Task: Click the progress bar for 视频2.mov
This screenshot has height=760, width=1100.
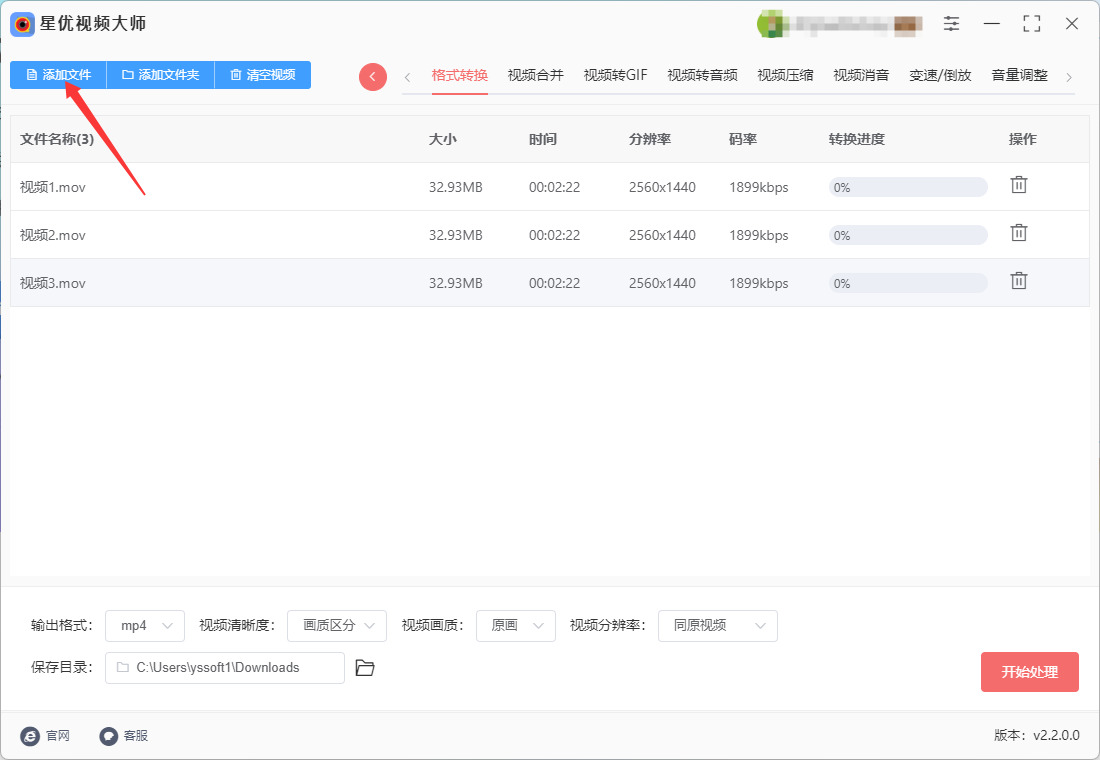Action: pyautogui.click(x=908, y=235)
